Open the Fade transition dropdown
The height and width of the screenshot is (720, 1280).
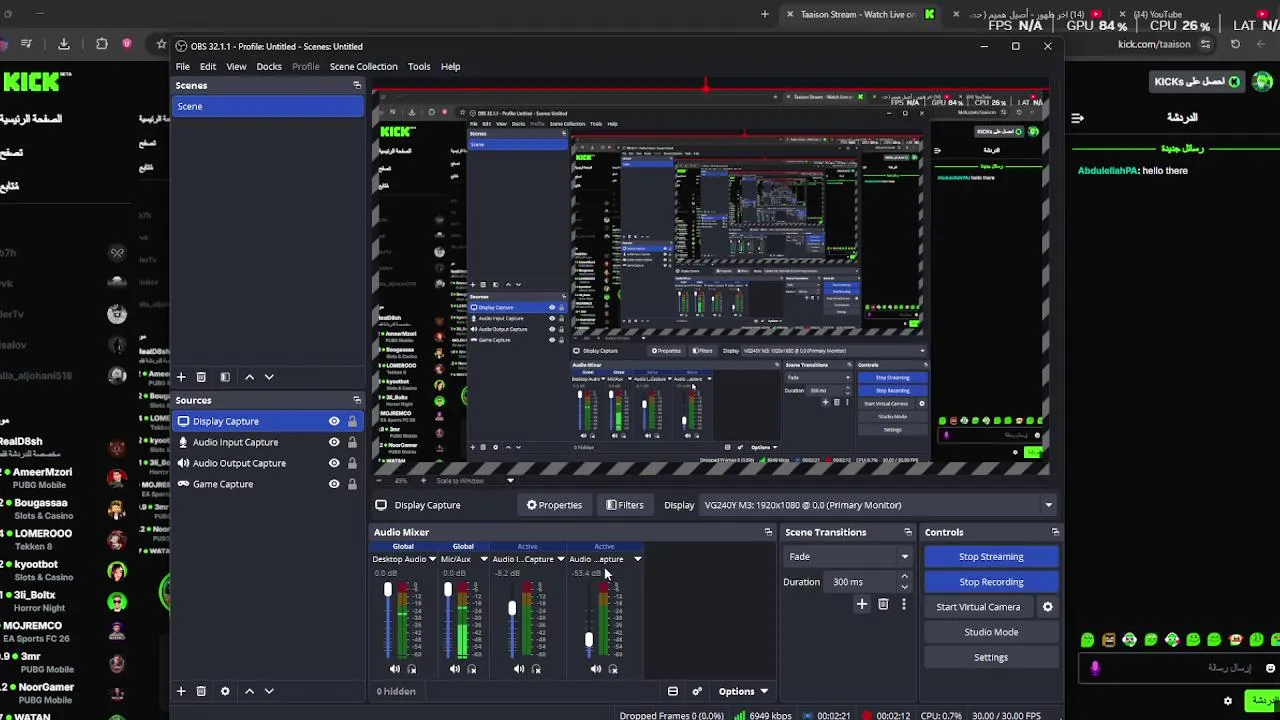click(x=848, y=557)
